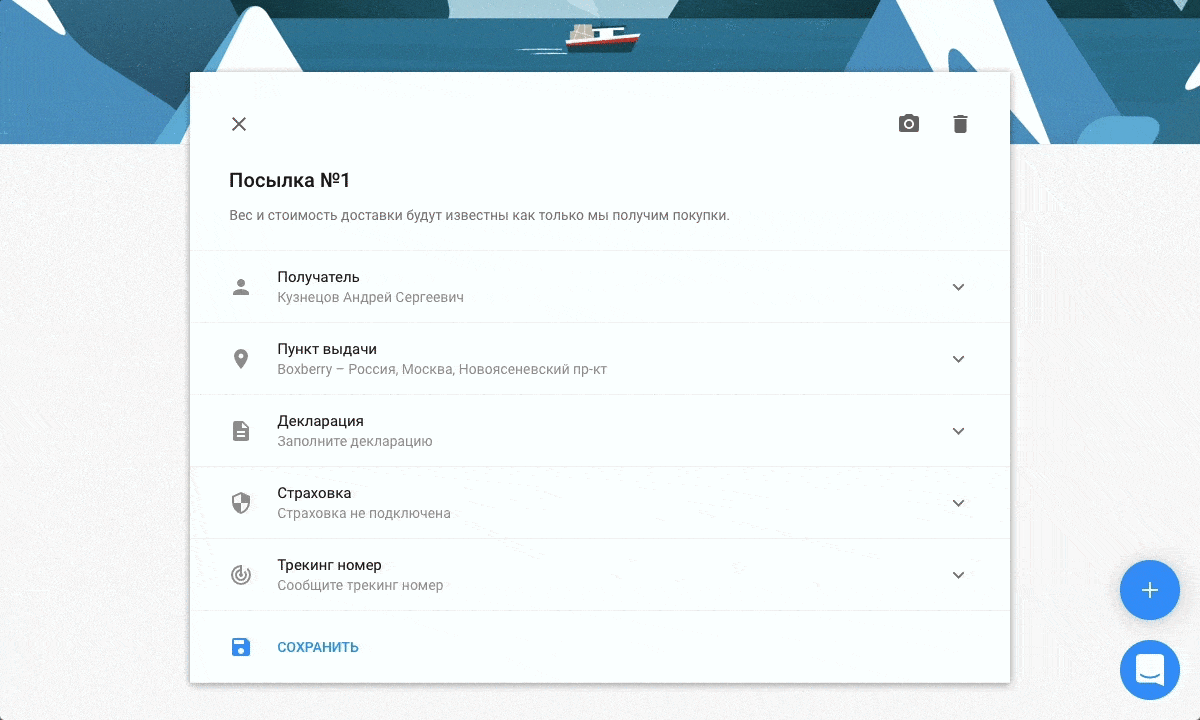Viewport: 1200px width, 720px height.
Task: Click the radar icon beside Трекинг номер
Action: click(x=241, y=575)
